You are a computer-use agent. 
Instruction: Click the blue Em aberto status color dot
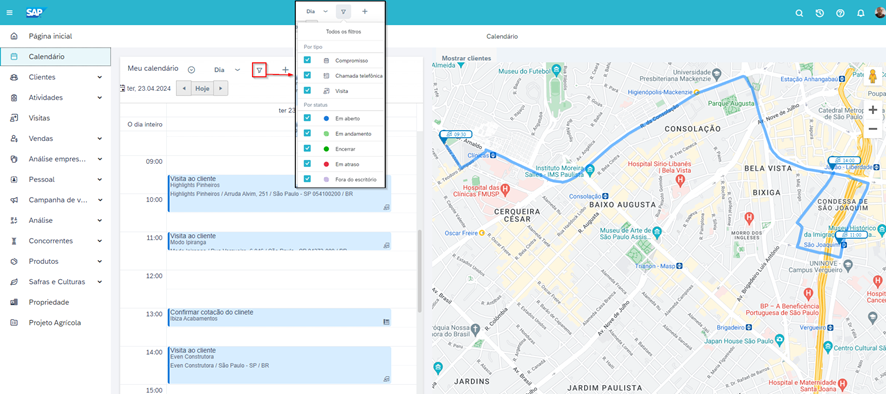326,119
